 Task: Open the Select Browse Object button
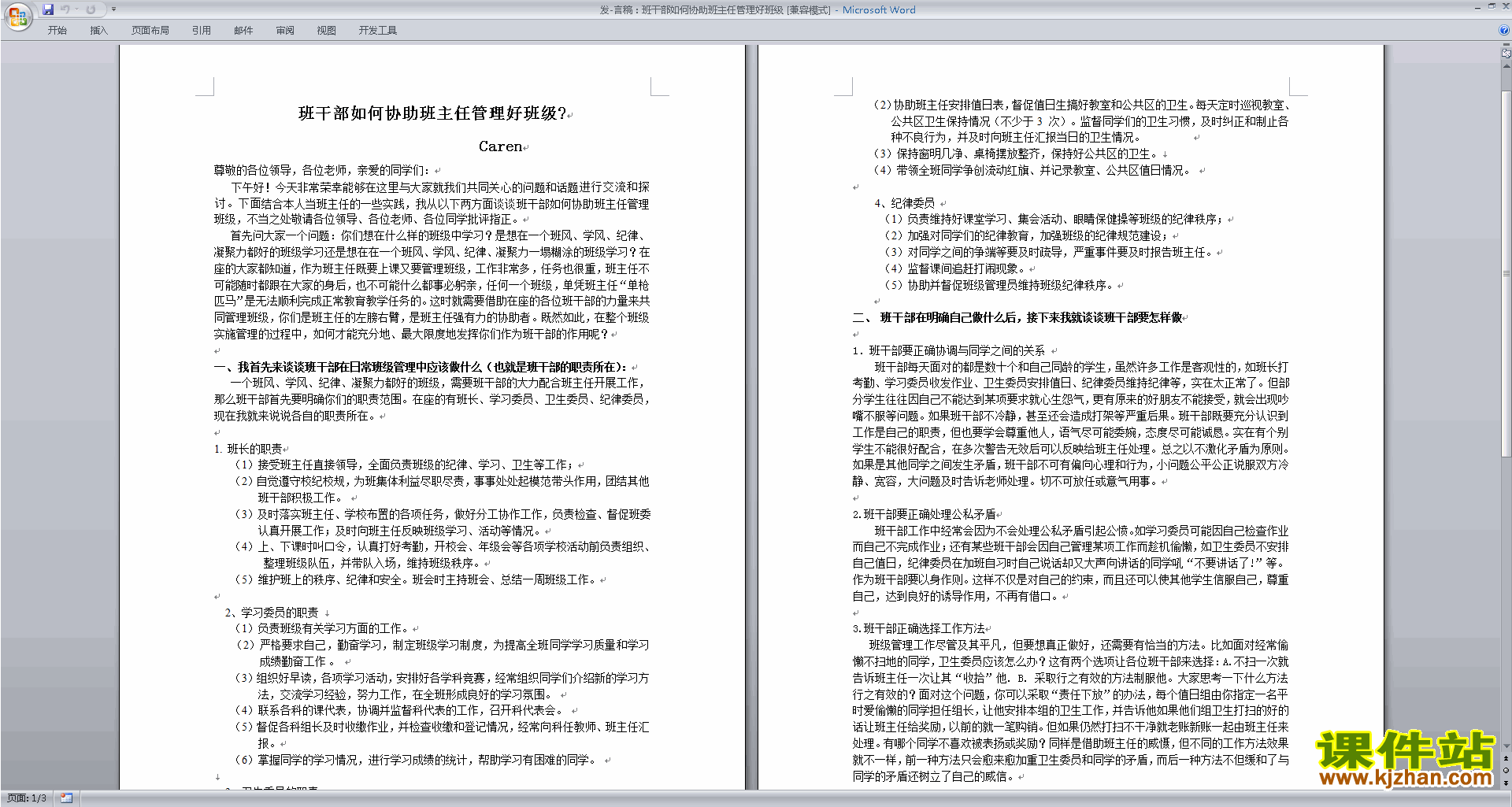click(1506, 771)
